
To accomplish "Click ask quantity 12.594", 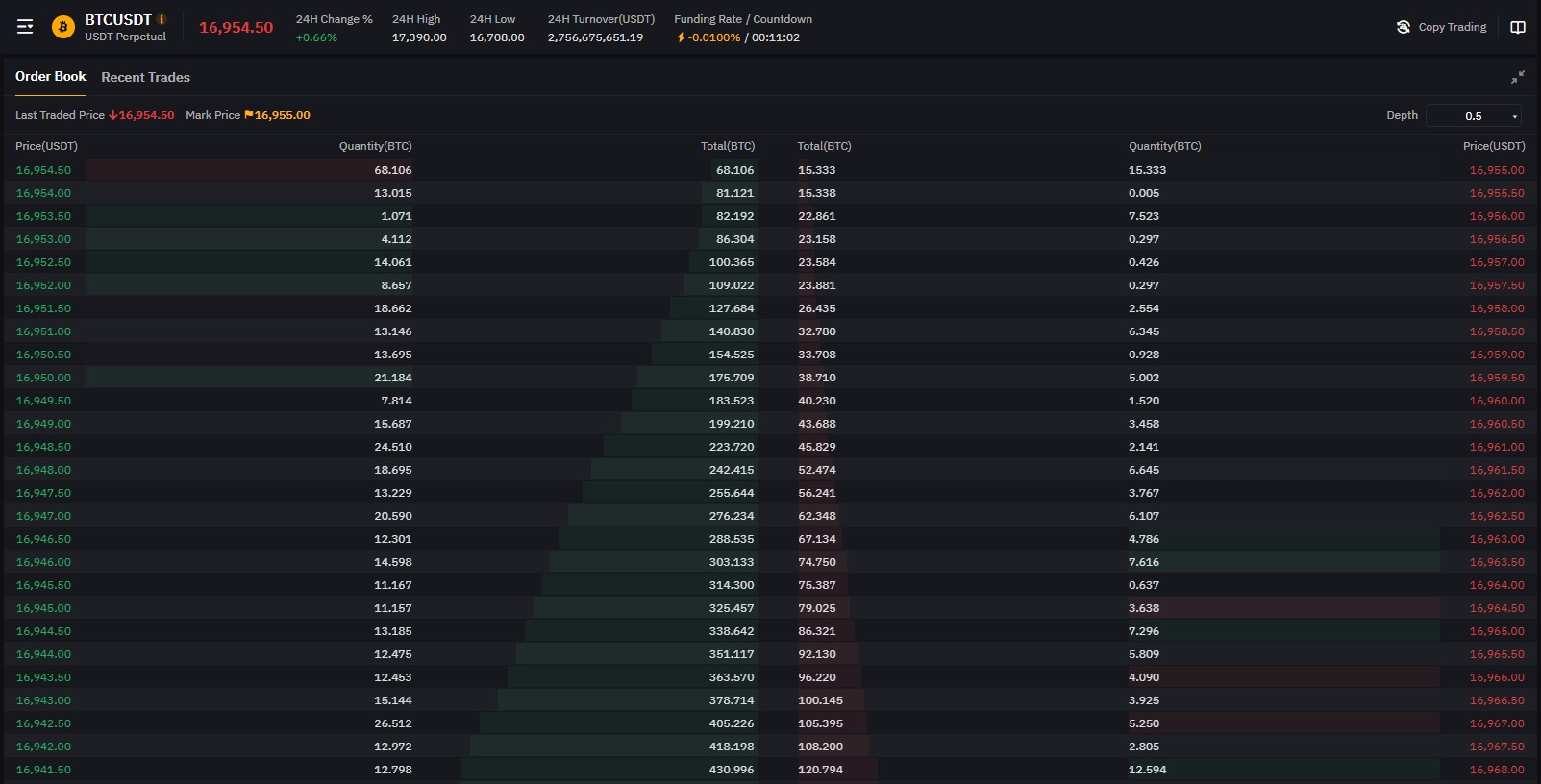I will click(x=1148, y=770).
